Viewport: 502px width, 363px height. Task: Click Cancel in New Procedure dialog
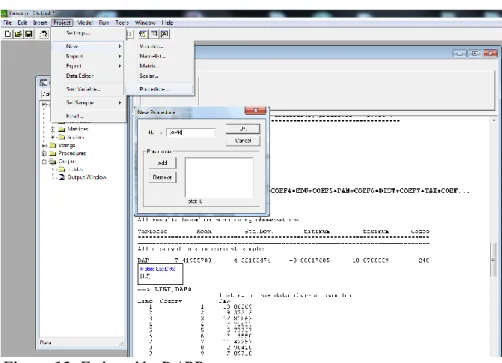[243, 141]
